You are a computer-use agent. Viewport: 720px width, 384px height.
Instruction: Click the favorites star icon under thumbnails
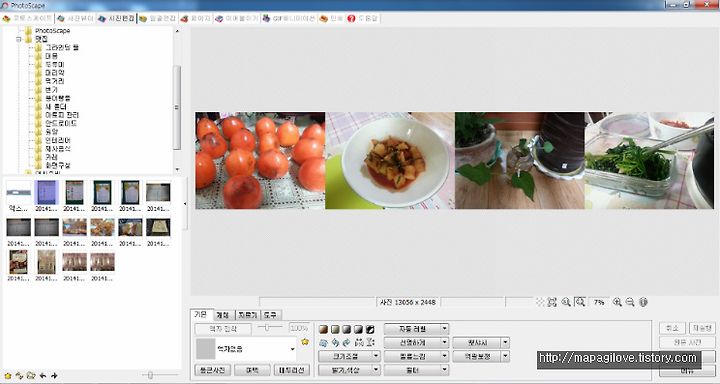click(8, 376)
